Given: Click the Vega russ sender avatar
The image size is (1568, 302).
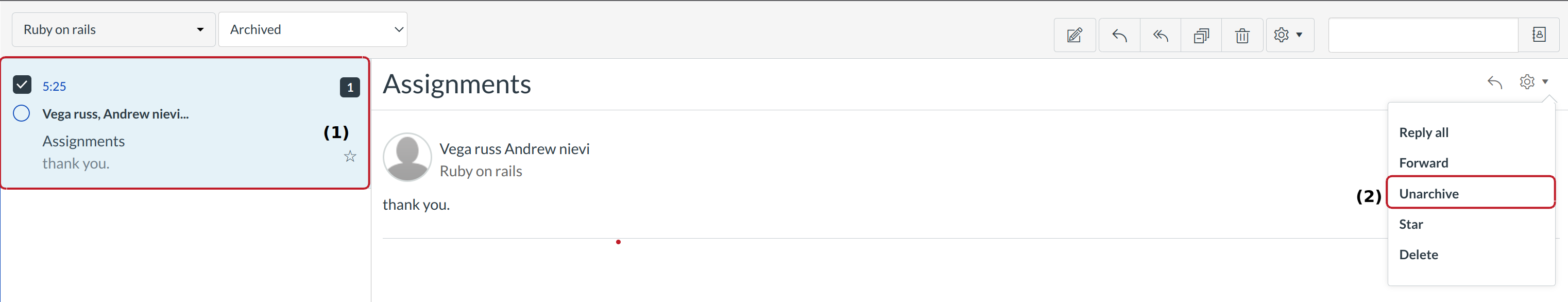Looking at the screenshot, I should pos(407,157).
